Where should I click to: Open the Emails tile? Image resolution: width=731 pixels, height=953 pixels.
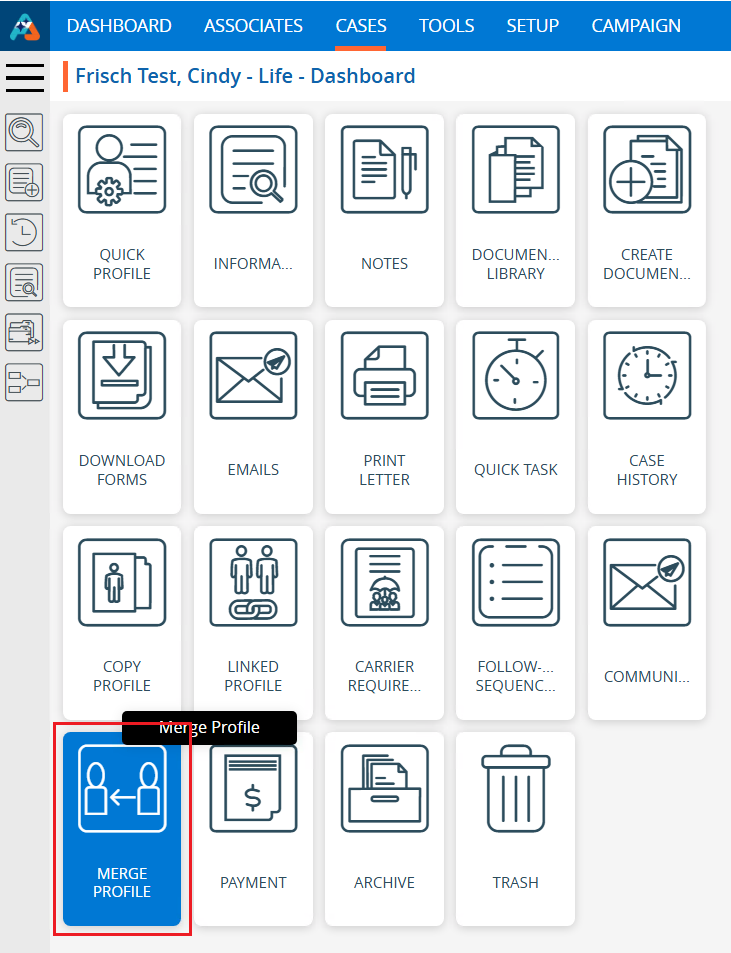[x=253, y=416]
